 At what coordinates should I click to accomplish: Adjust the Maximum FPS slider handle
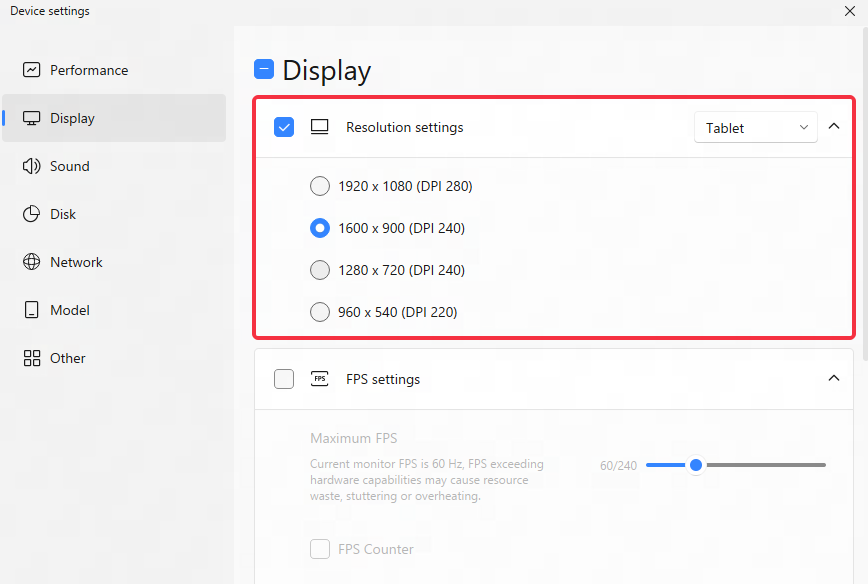point(696,465)
